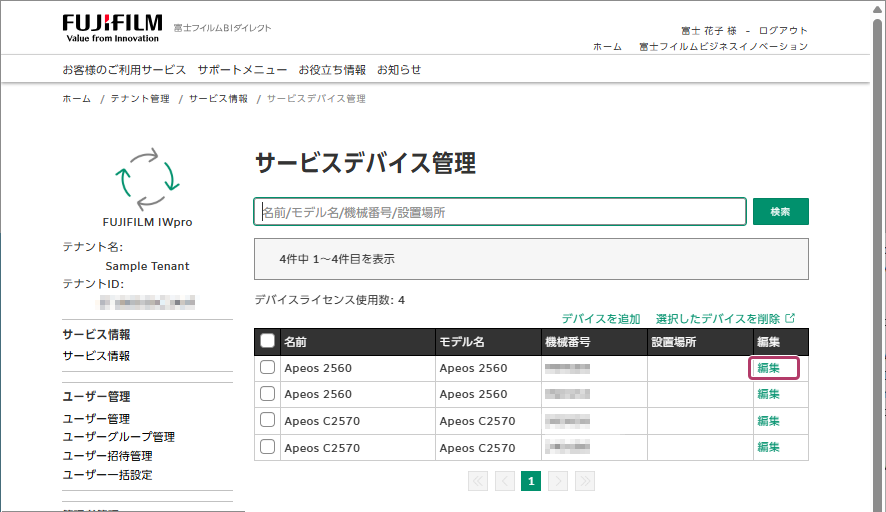Click the デバイスを追加 link
This screenshot has width=886, height=512.
[x=600, y=319]
